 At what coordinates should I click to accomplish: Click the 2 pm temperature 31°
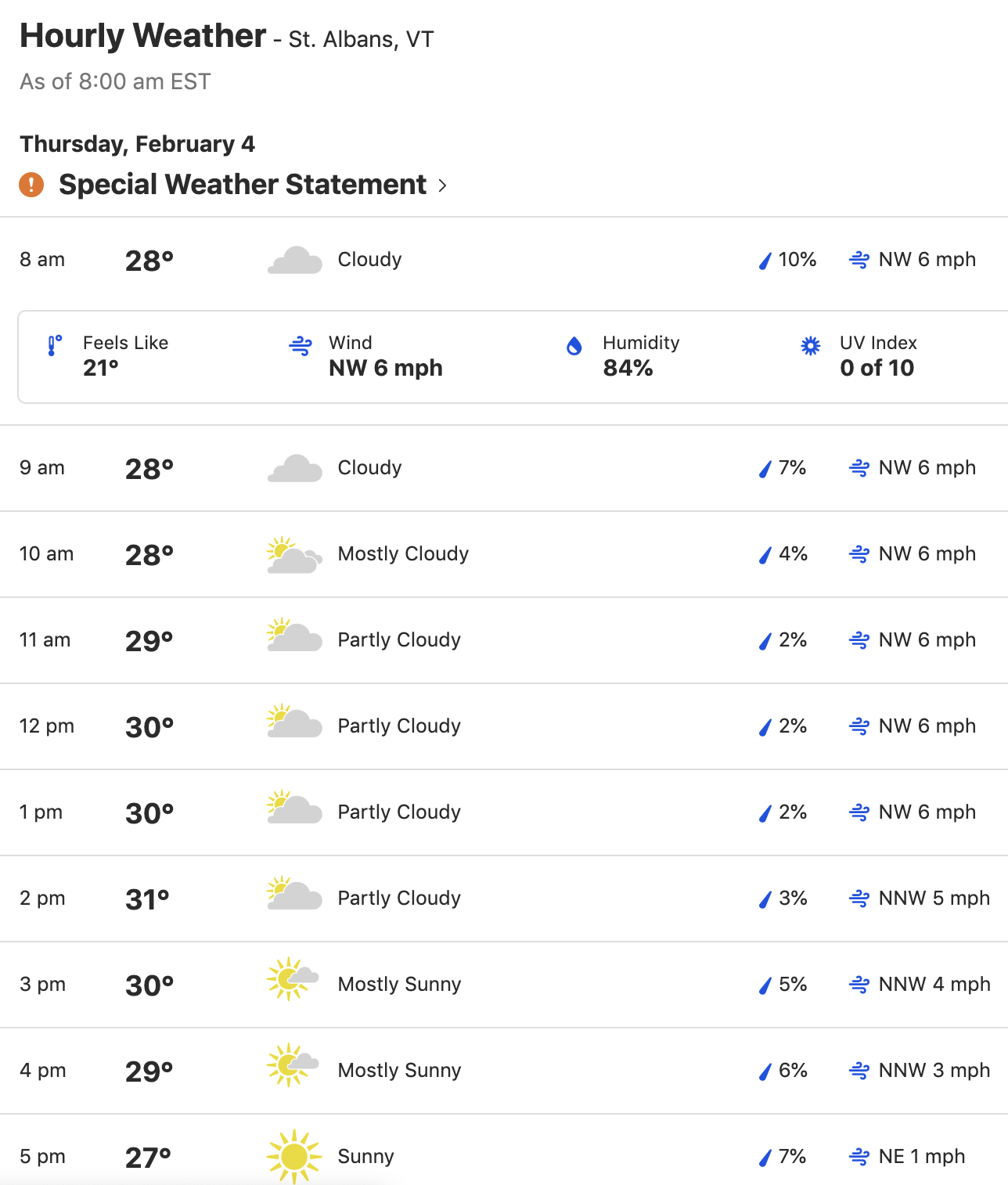(x=147, y=899)
